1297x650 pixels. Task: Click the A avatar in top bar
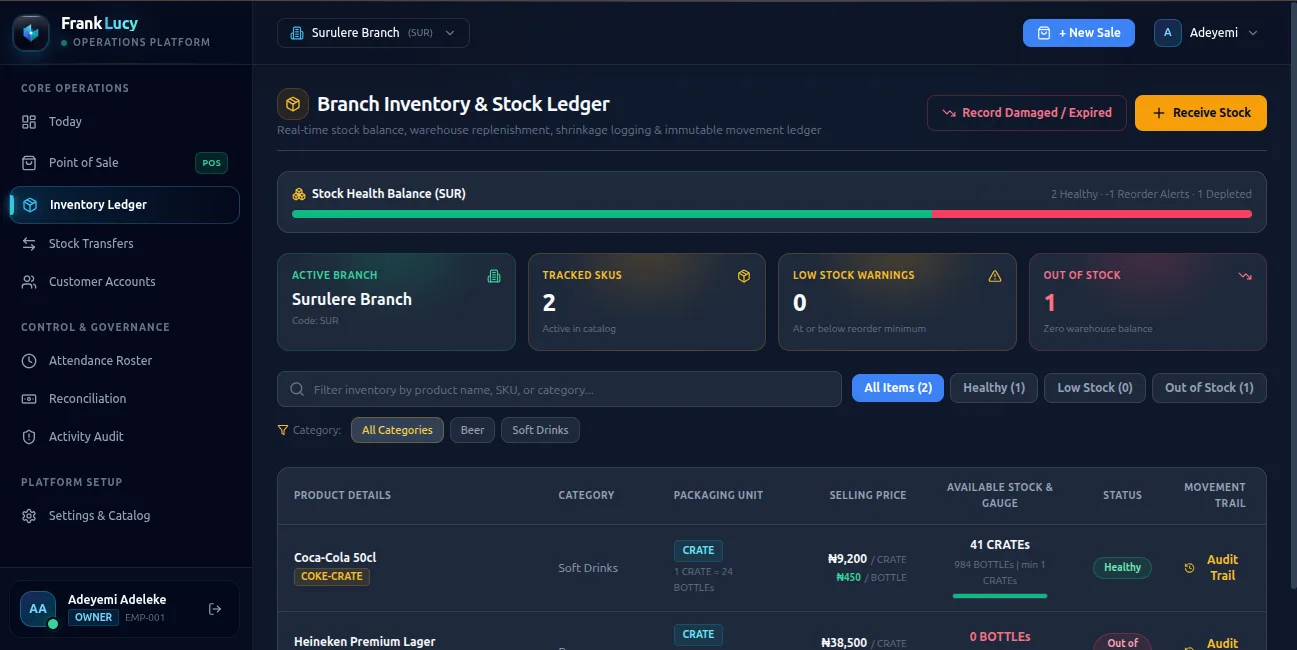[1168, 33]
